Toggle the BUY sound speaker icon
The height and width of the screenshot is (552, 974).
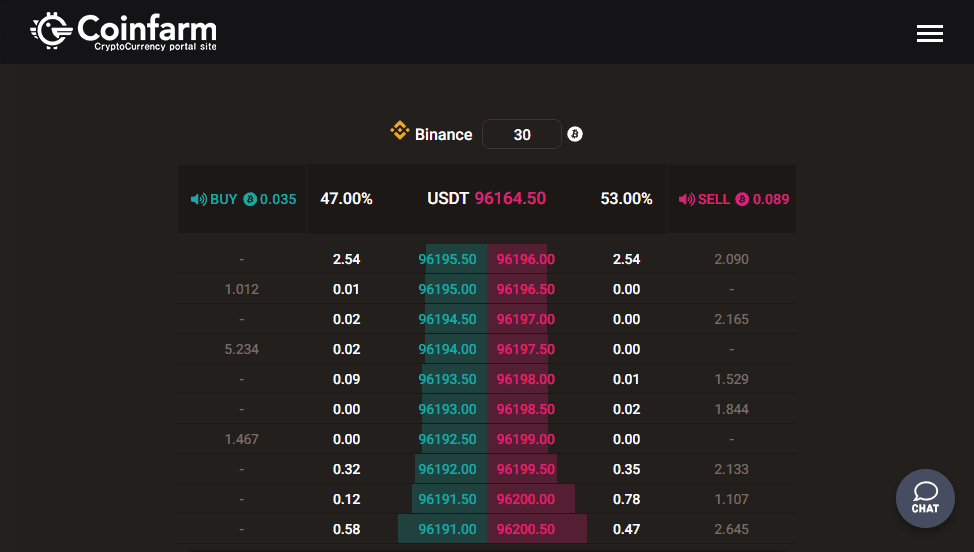(x=198, y=199)
